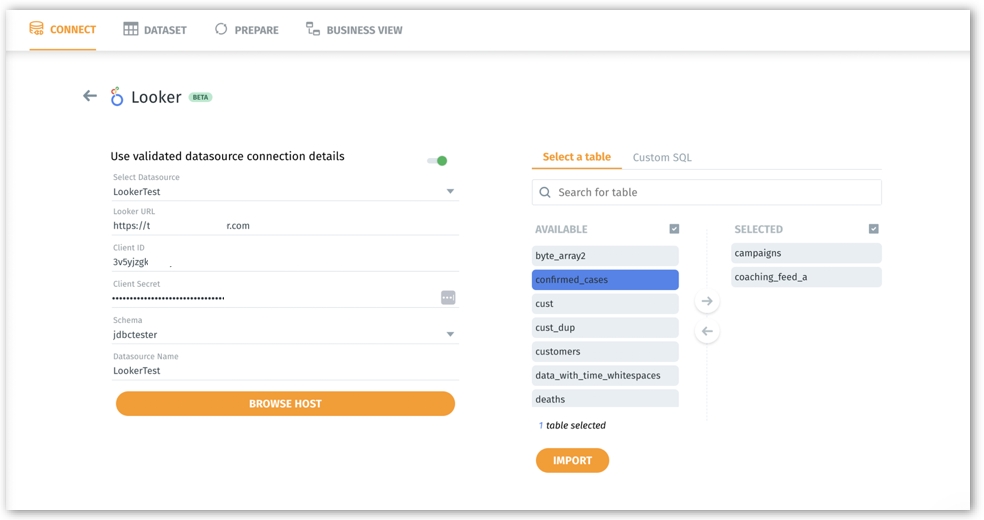The image size is (984, 520).
Task: Click the Import button
Action: tap(572, 460)
